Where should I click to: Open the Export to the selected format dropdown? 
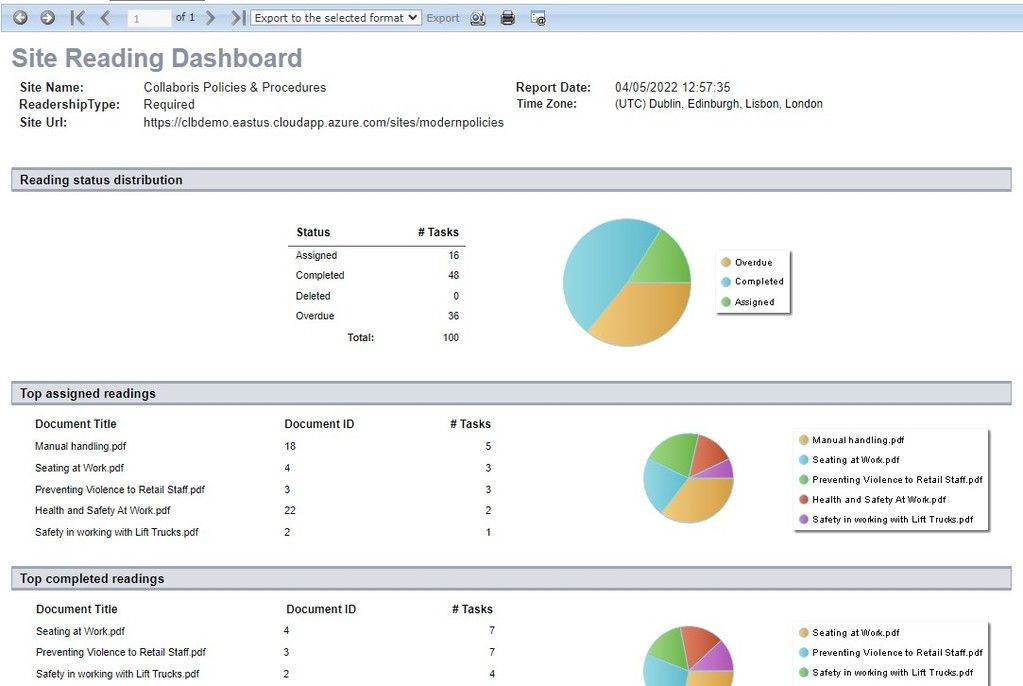[335, 17]
